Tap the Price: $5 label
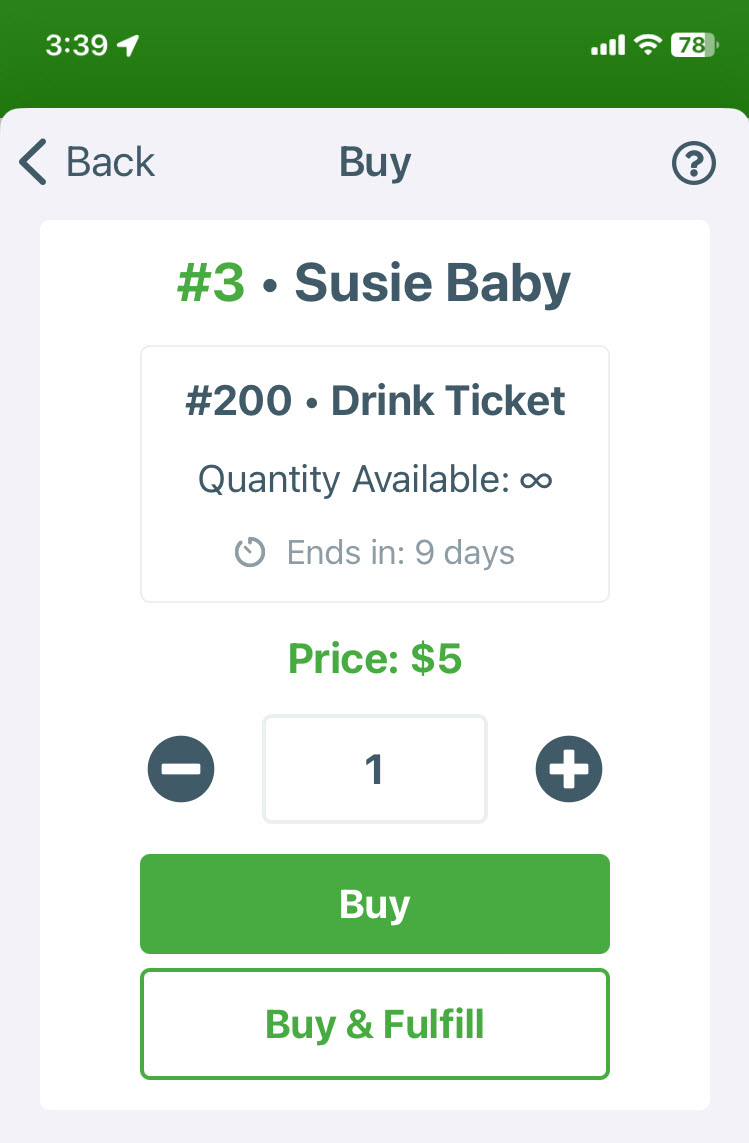Image resolution: width=749 pixels, height=1143 pixels. tap(375, 658)
